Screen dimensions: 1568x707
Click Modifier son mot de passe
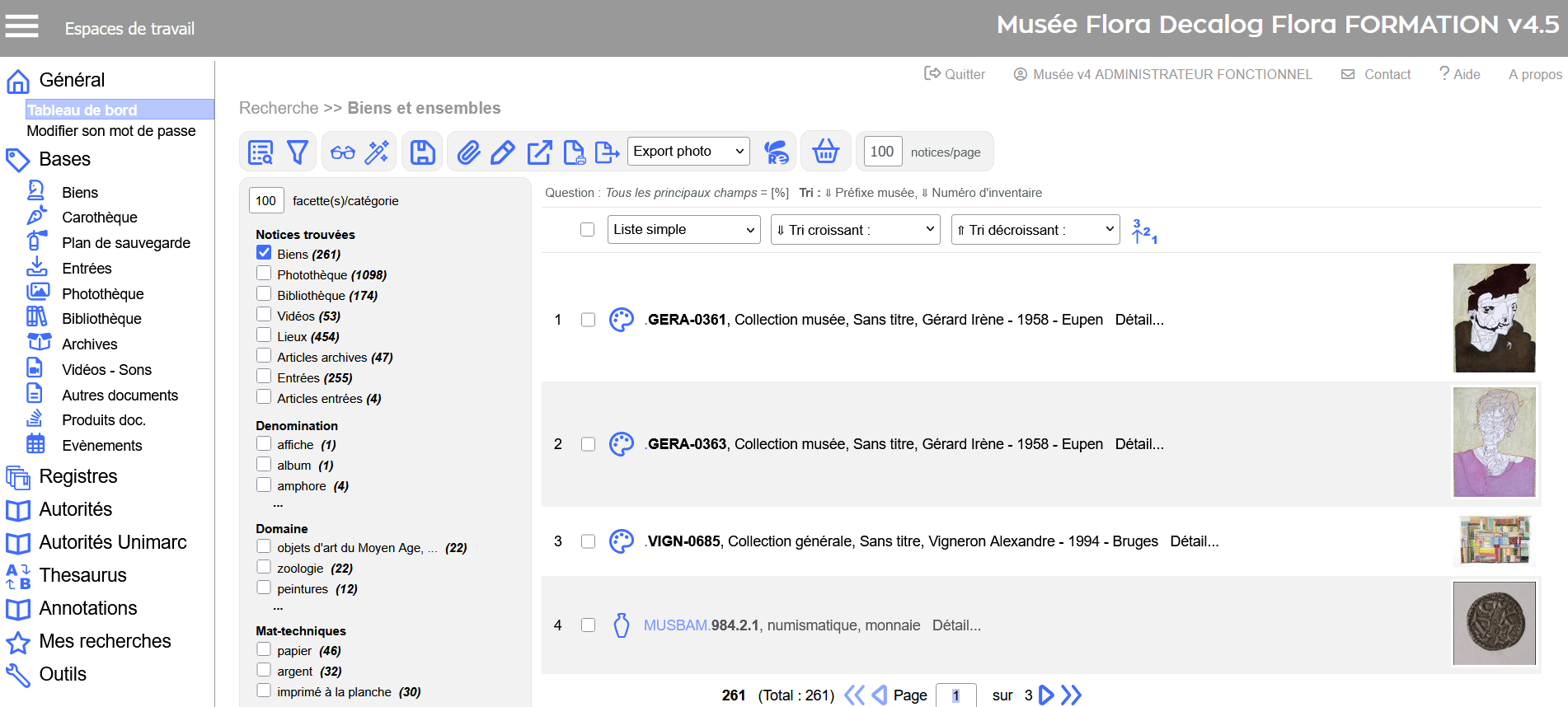111,131
